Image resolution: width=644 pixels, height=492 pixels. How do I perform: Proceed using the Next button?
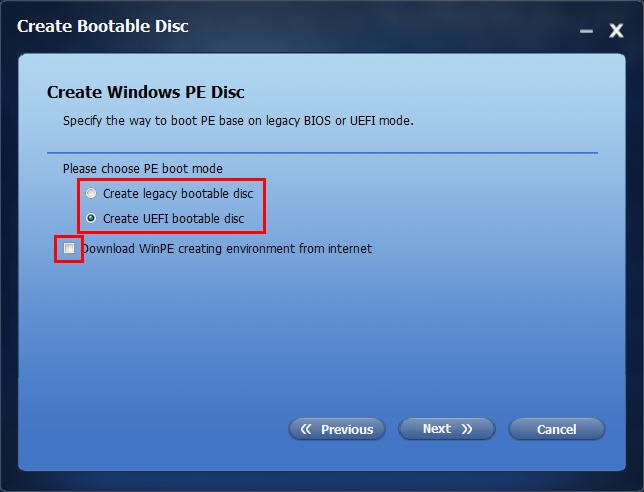(x=446, y=429)
